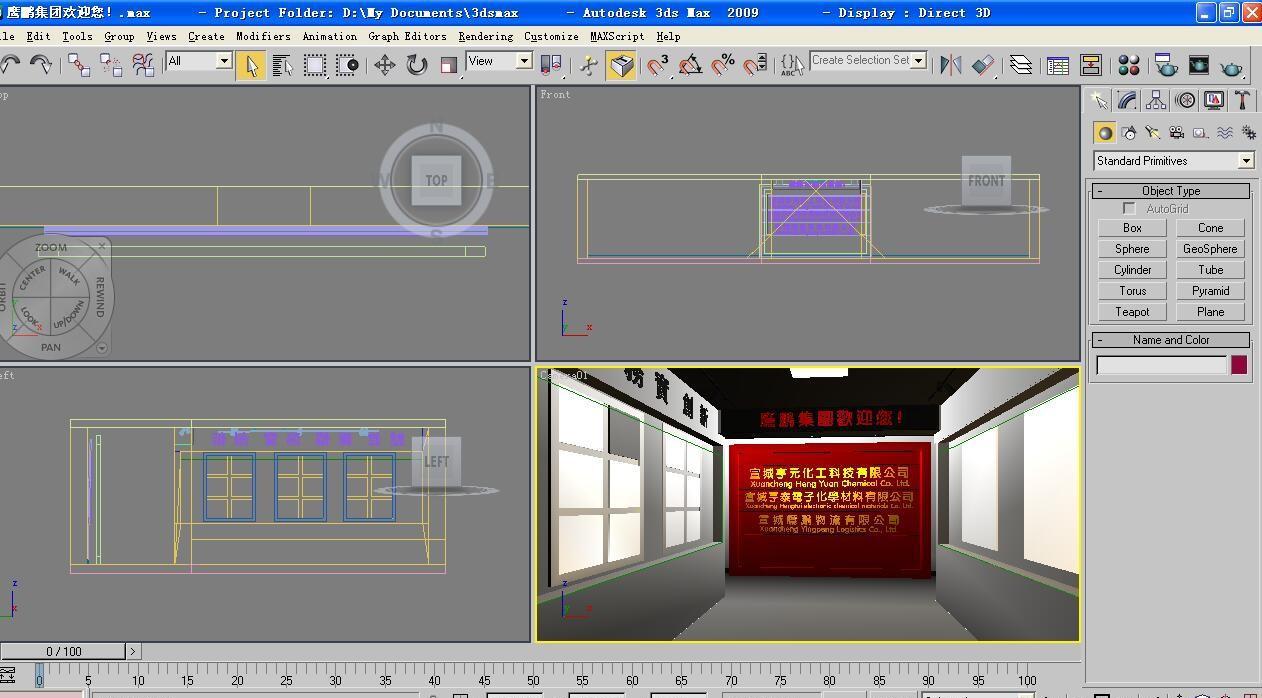The width and height of the screenshot is (1262, 698).
Task: Collapse the Object Type rollout
Action: 1171,191
